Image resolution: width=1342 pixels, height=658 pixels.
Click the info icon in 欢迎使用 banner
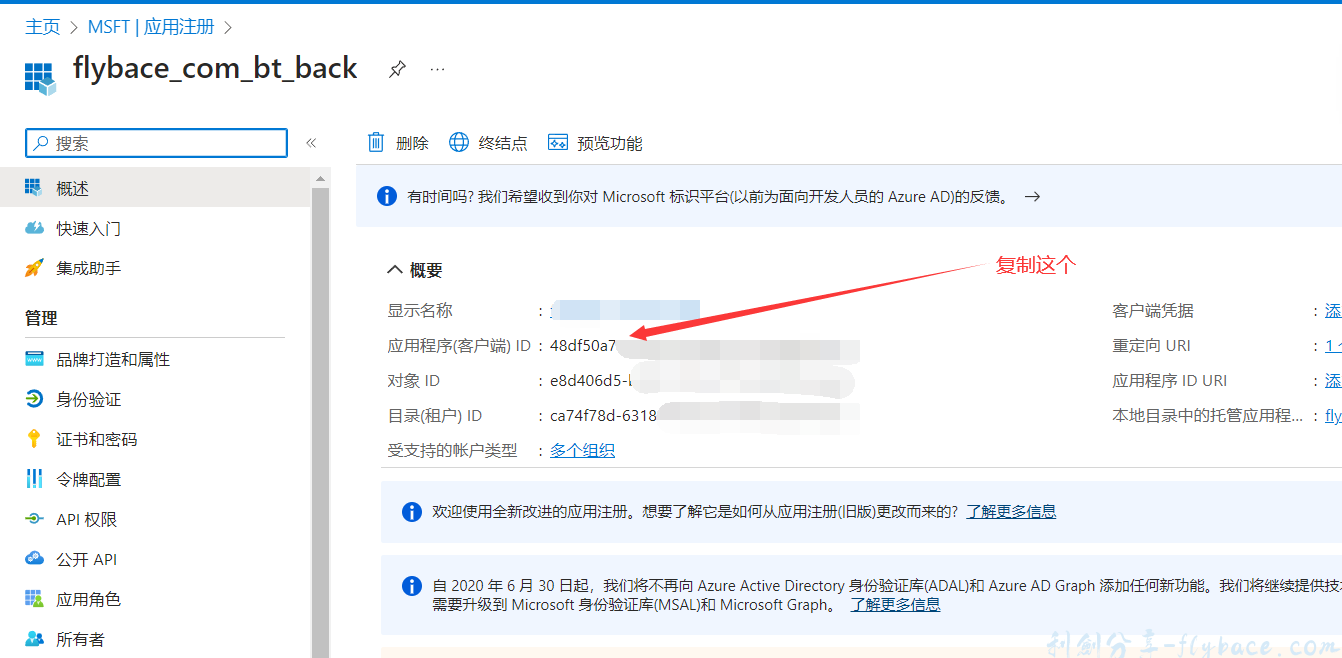(411, 512)
